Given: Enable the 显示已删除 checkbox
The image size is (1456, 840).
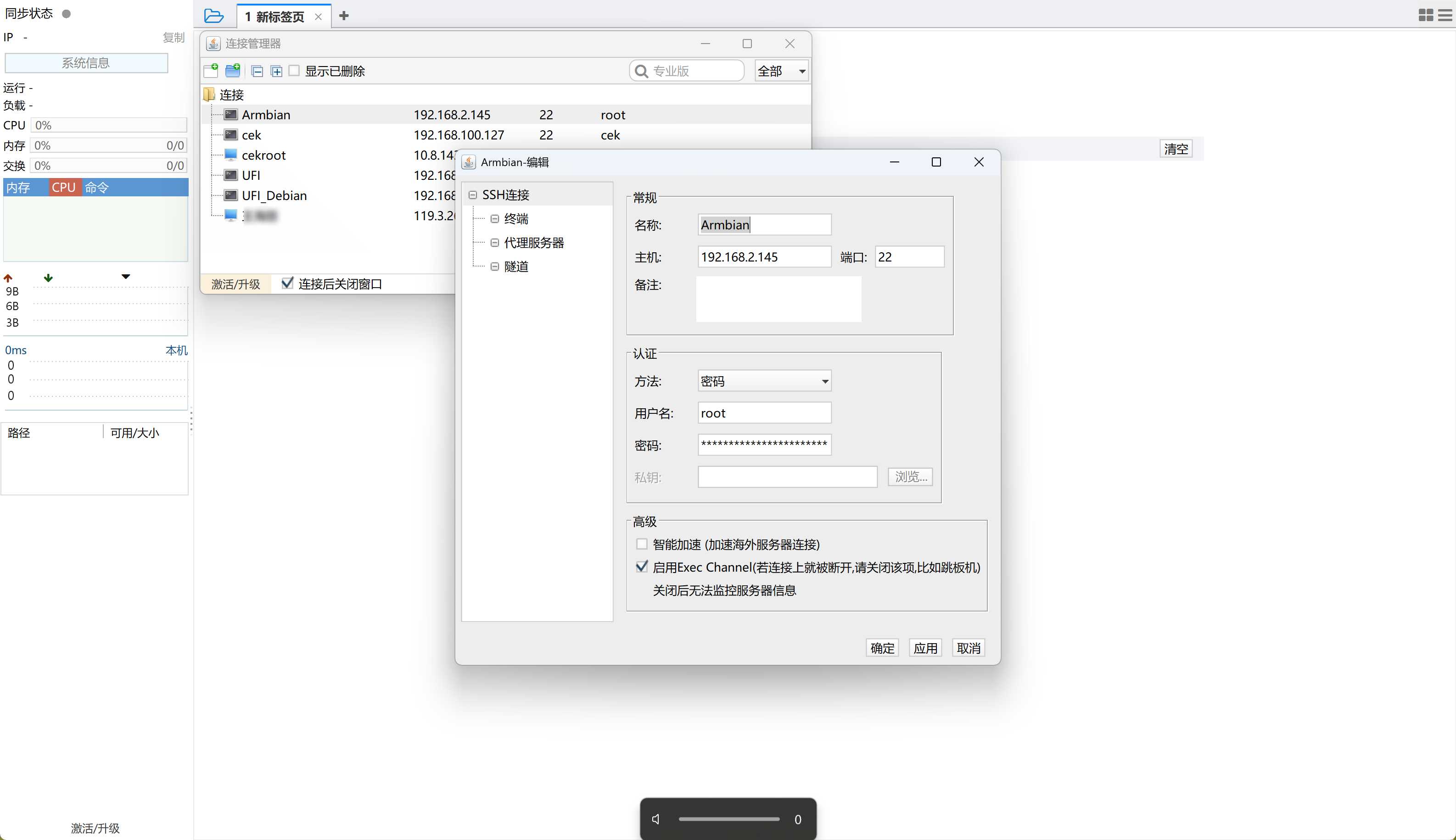Looking at the screenshot, I should 294,70.
